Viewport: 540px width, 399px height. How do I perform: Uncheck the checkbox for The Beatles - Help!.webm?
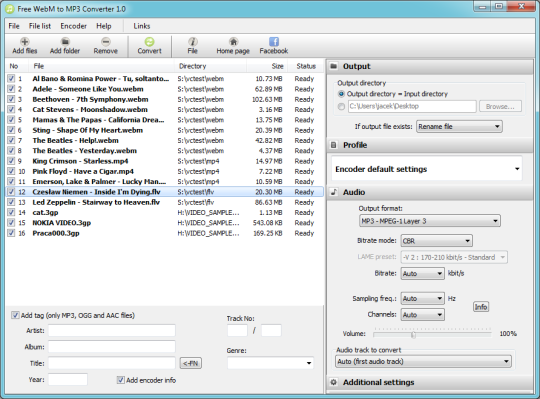[11, 140]
